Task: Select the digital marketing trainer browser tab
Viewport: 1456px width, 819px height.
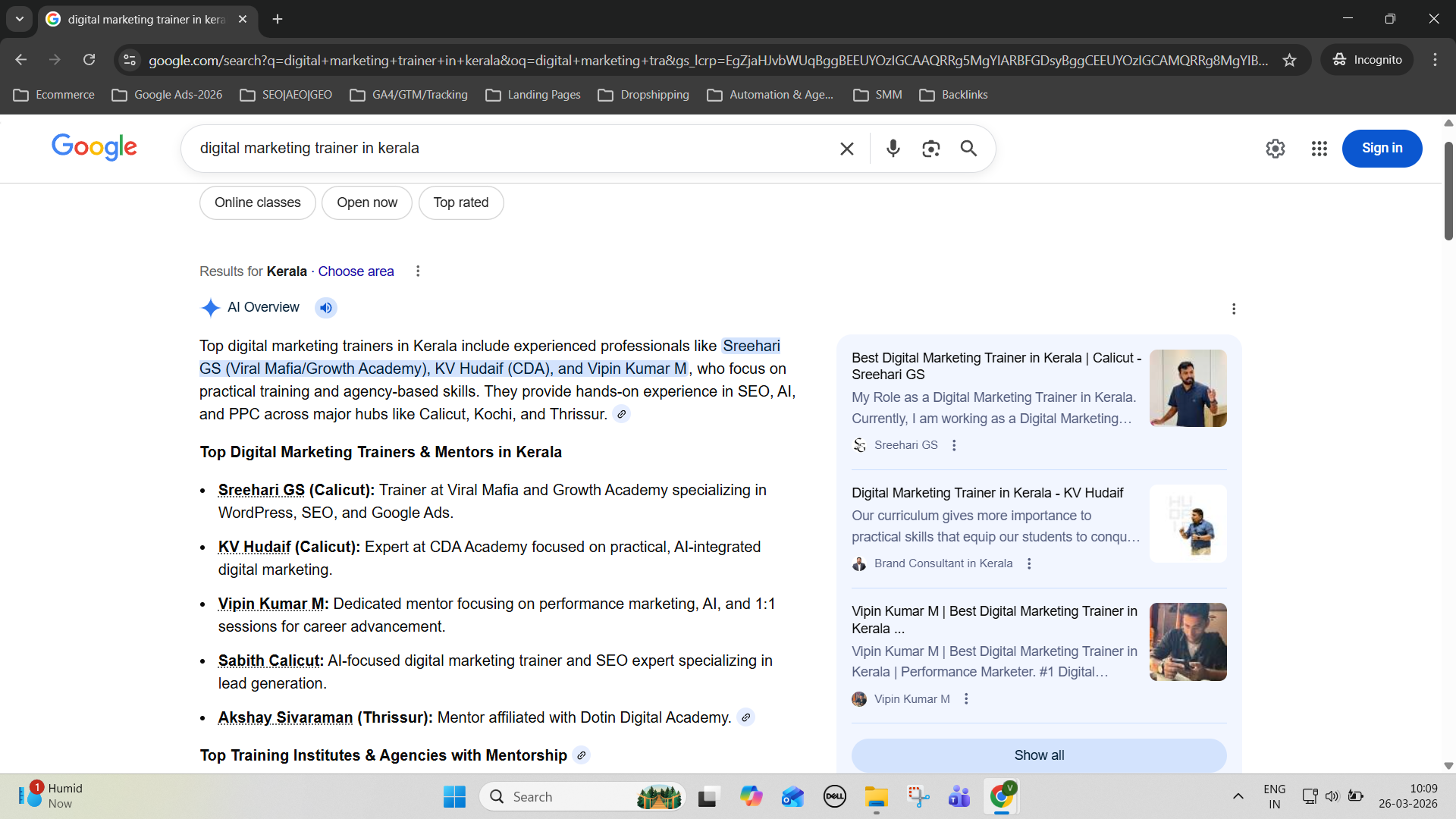Action: (146, 20)
